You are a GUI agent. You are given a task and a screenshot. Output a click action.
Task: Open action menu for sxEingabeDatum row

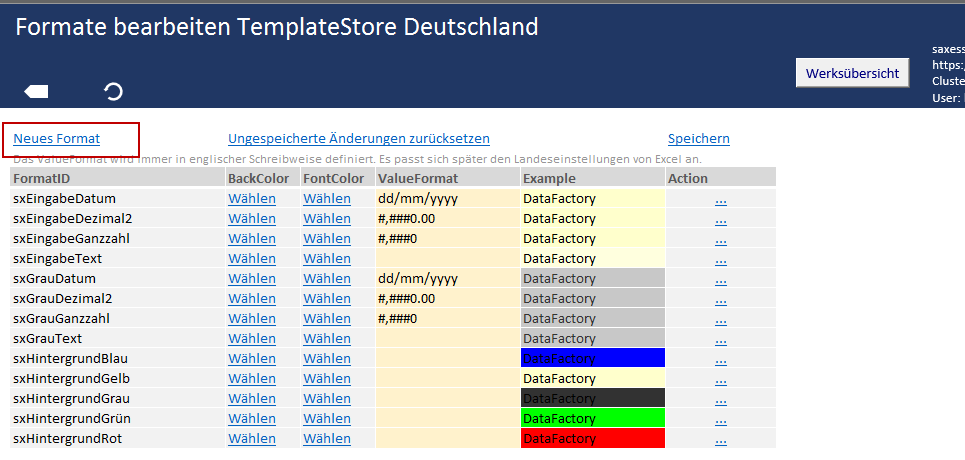(x=720, y=198)
